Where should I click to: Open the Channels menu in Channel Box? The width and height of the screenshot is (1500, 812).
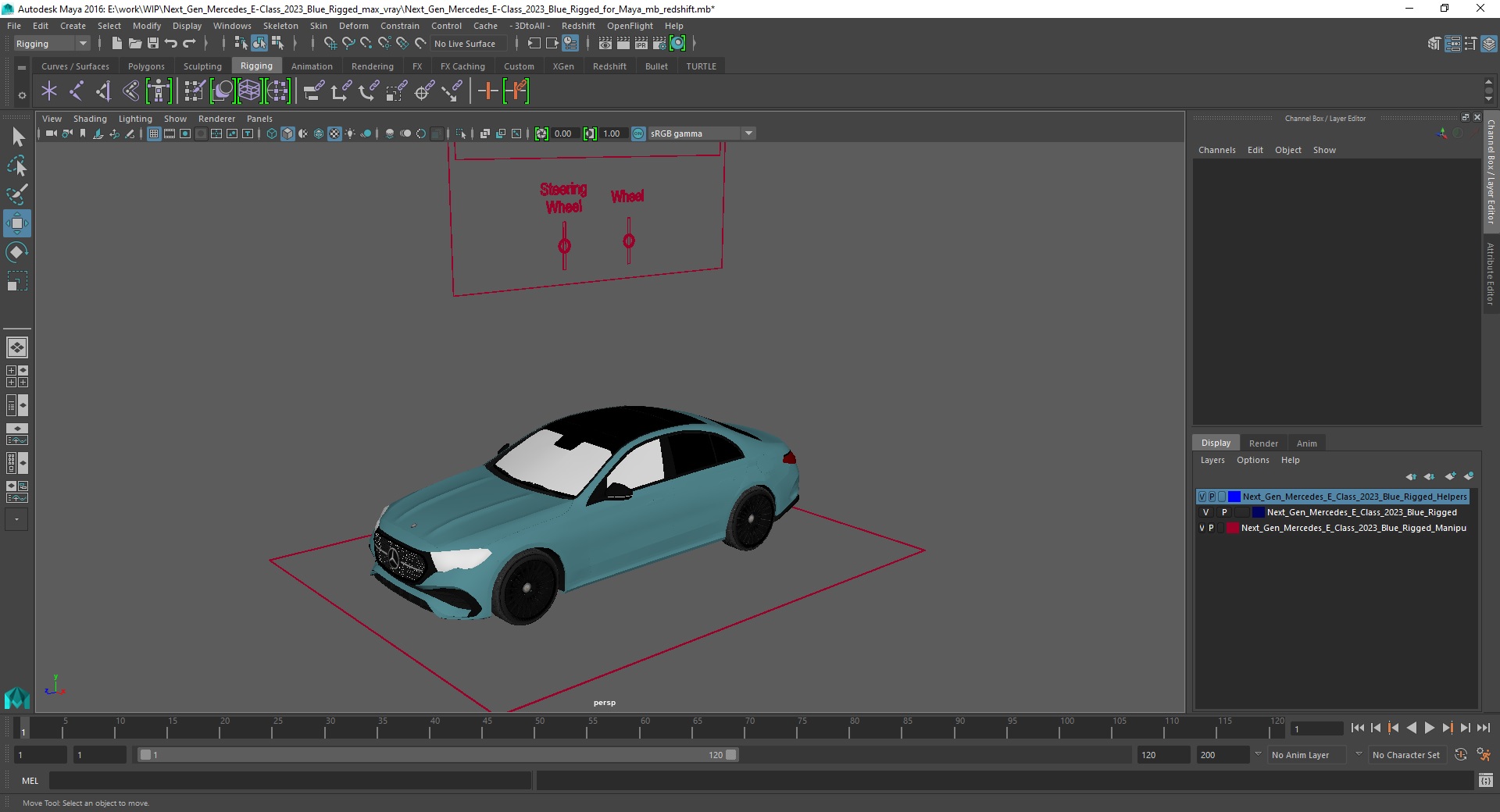coord(1216,150)
